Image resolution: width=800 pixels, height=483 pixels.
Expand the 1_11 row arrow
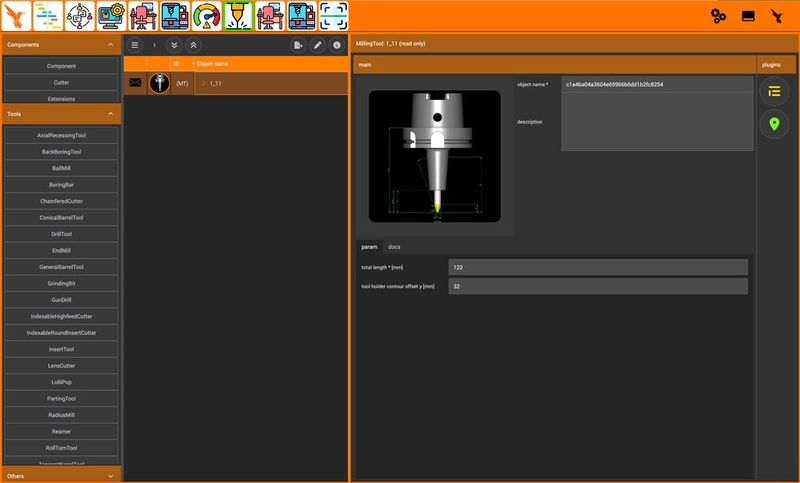click(x=204, y=83)
